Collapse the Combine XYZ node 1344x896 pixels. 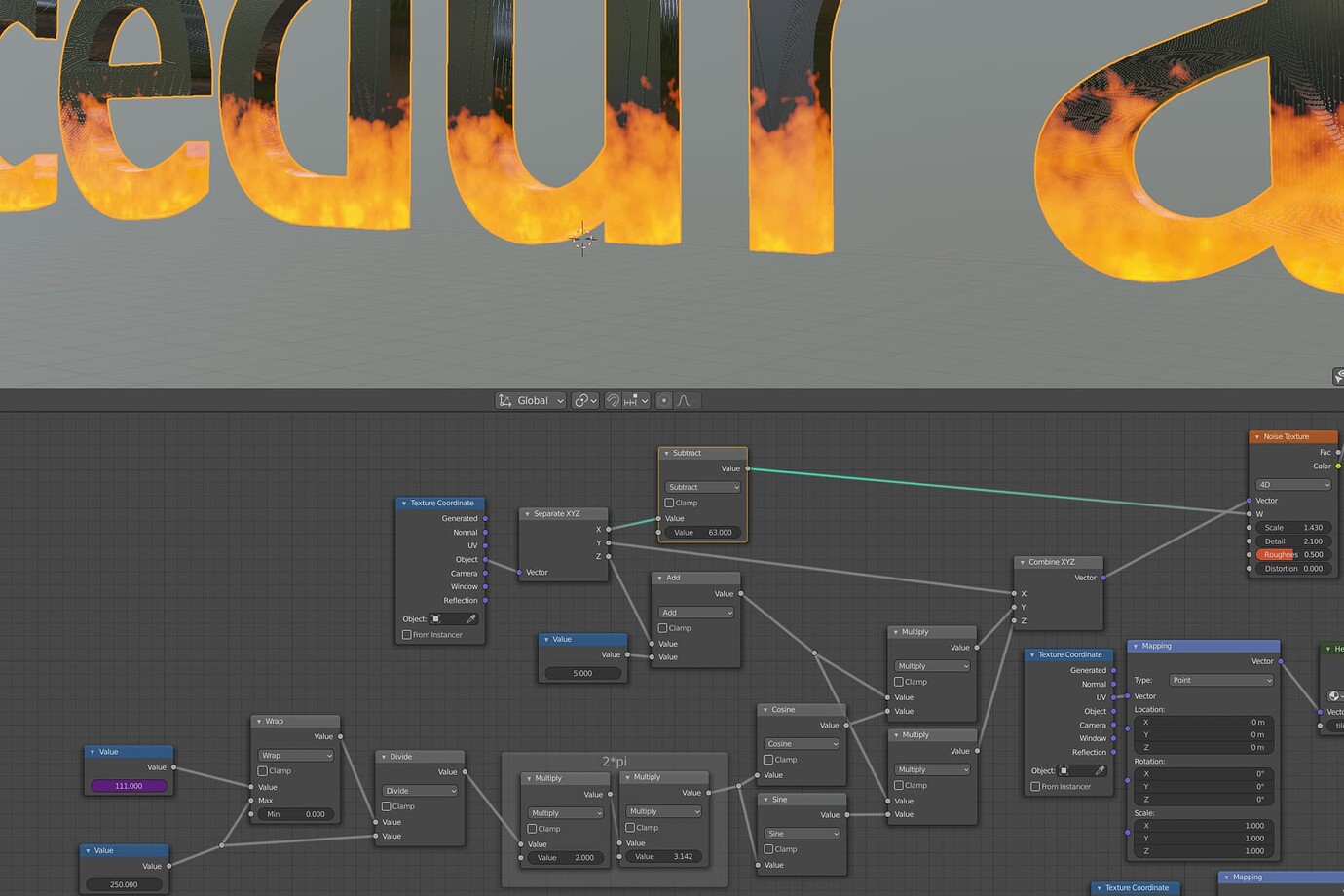tap(1022, 562)
